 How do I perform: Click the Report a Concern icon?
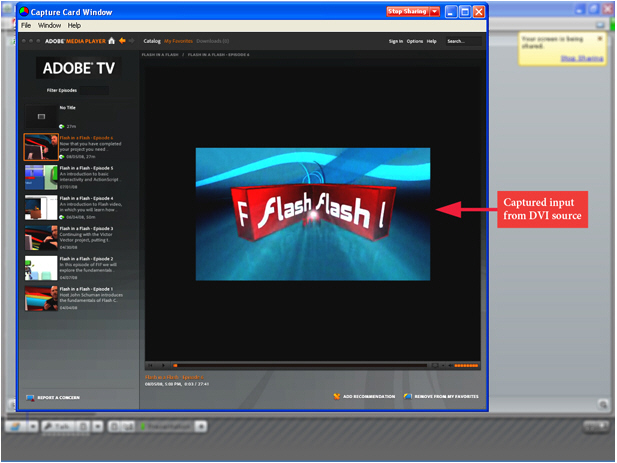30,397
